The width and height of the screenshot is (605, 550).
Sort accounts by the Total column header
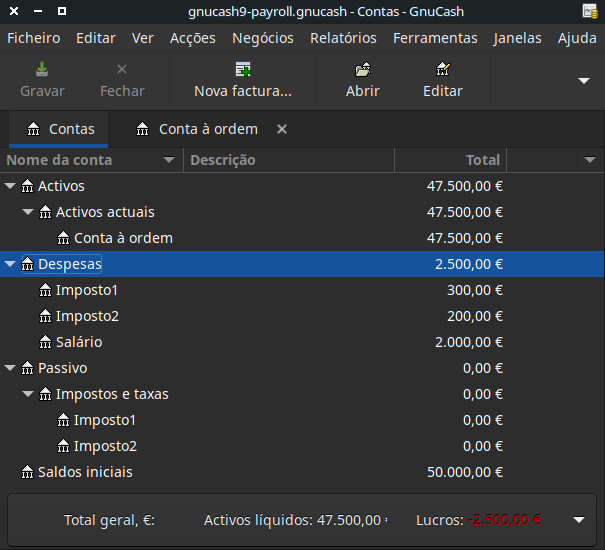[x=450, y=160]
